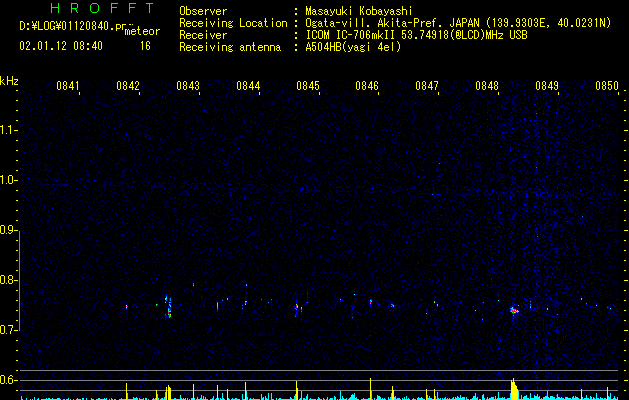Click the 1.1 kHz axis label

(x=8, y=130)
